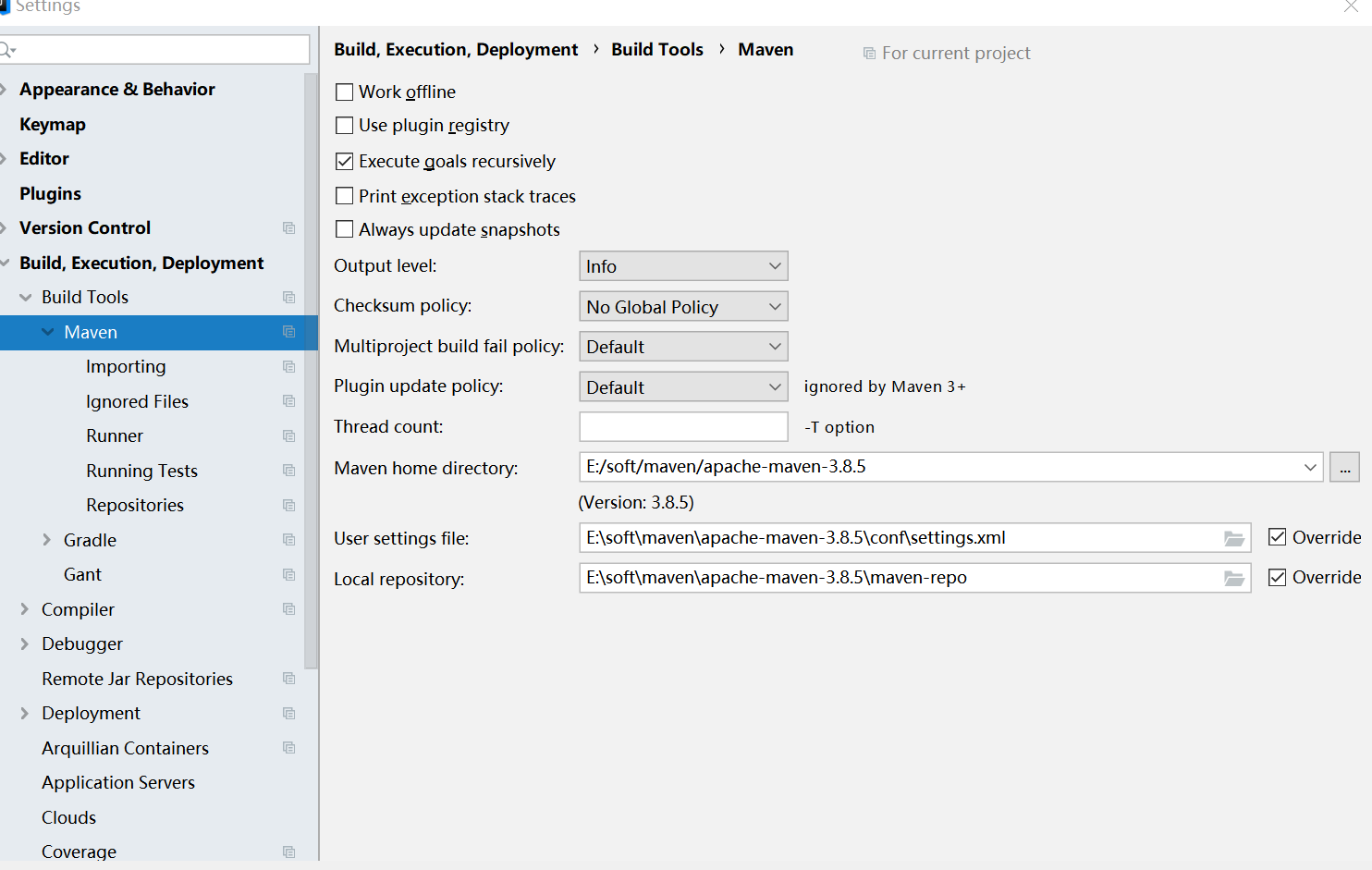Click the settings tree vertical scrollbar
The height and width of the screenshot is (870, 1372).
(312, 370)
